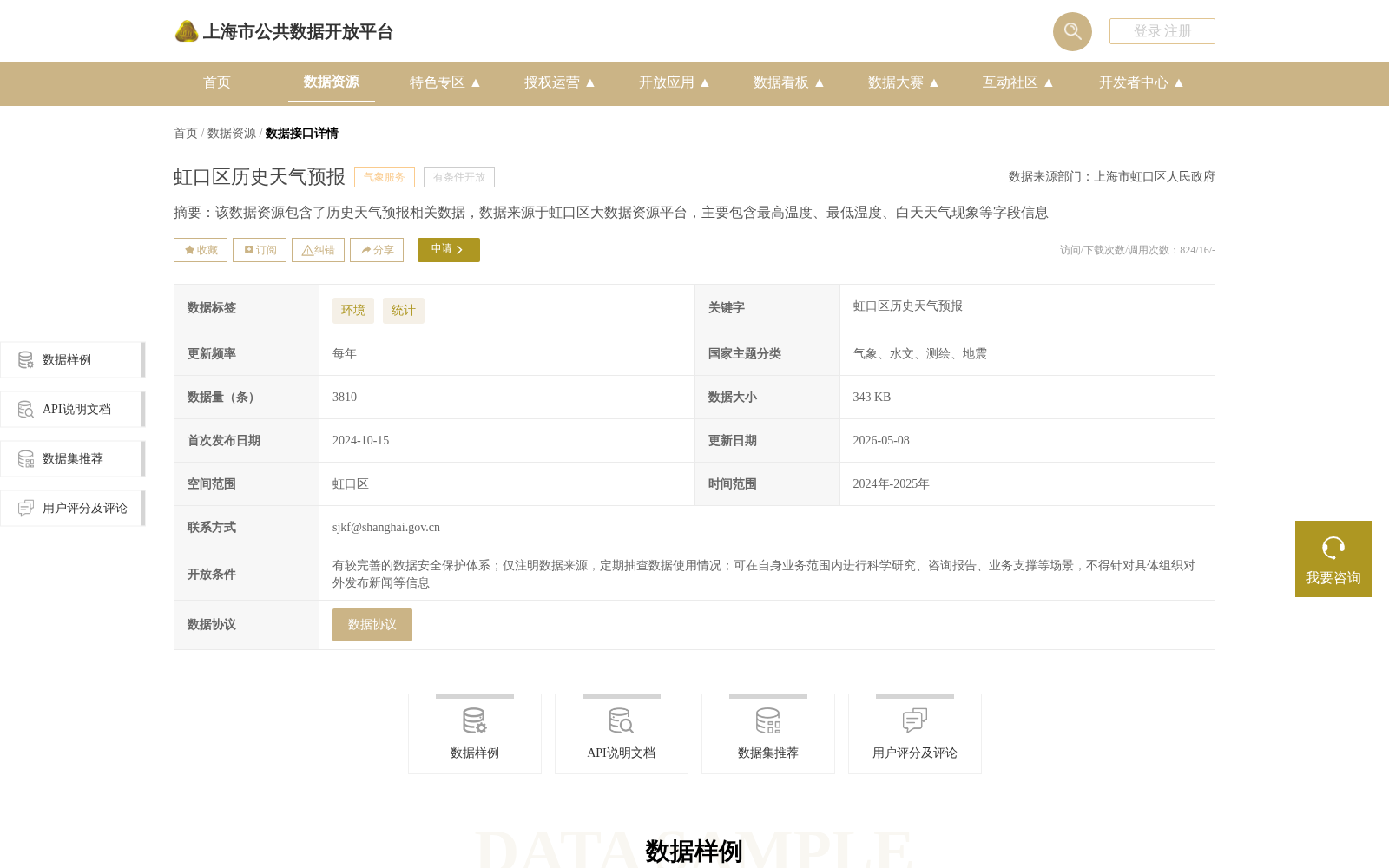Go to 首页 in the navigation bar
This screenshot has width=1389, height=868.
217,82
